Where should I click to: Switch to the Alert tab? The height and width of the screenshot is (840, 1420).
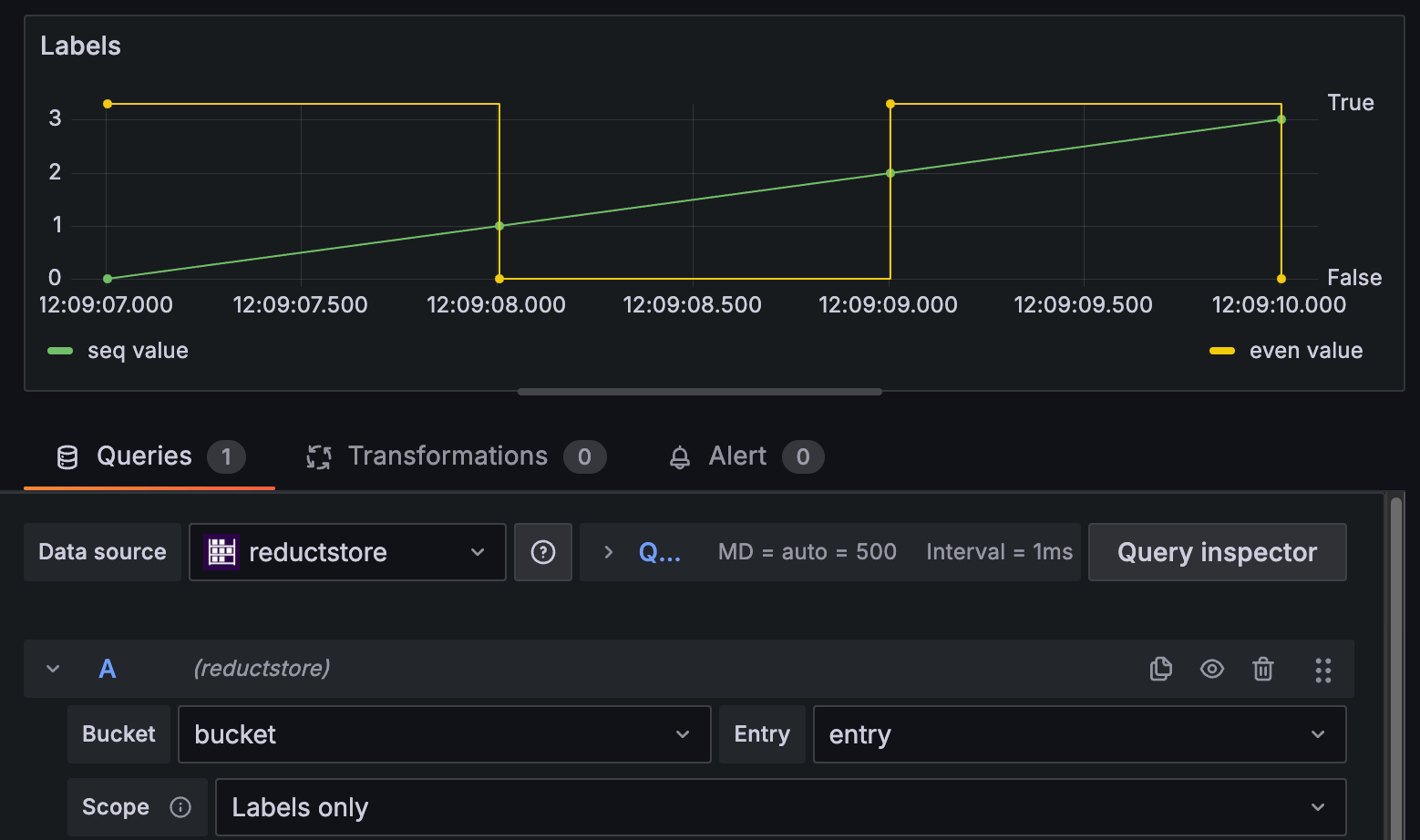tap(736, 456)
